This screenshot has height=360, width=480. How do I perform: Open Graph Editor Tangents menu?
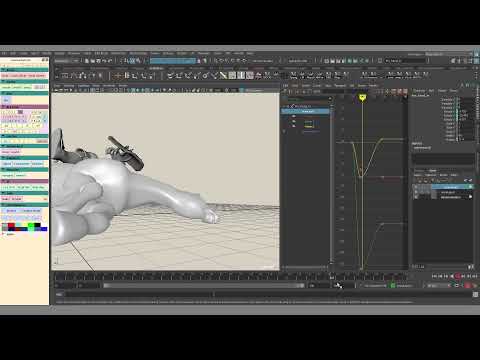[x=340, y=86]
